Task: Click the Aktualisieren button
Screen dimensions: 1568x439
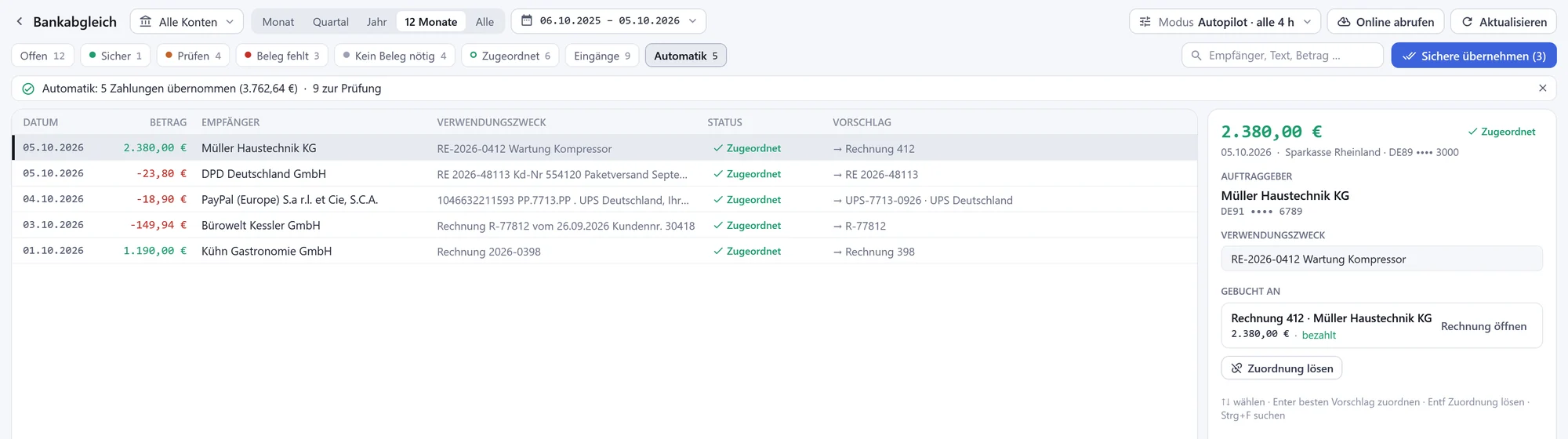Action: (x=1504, y=21)
